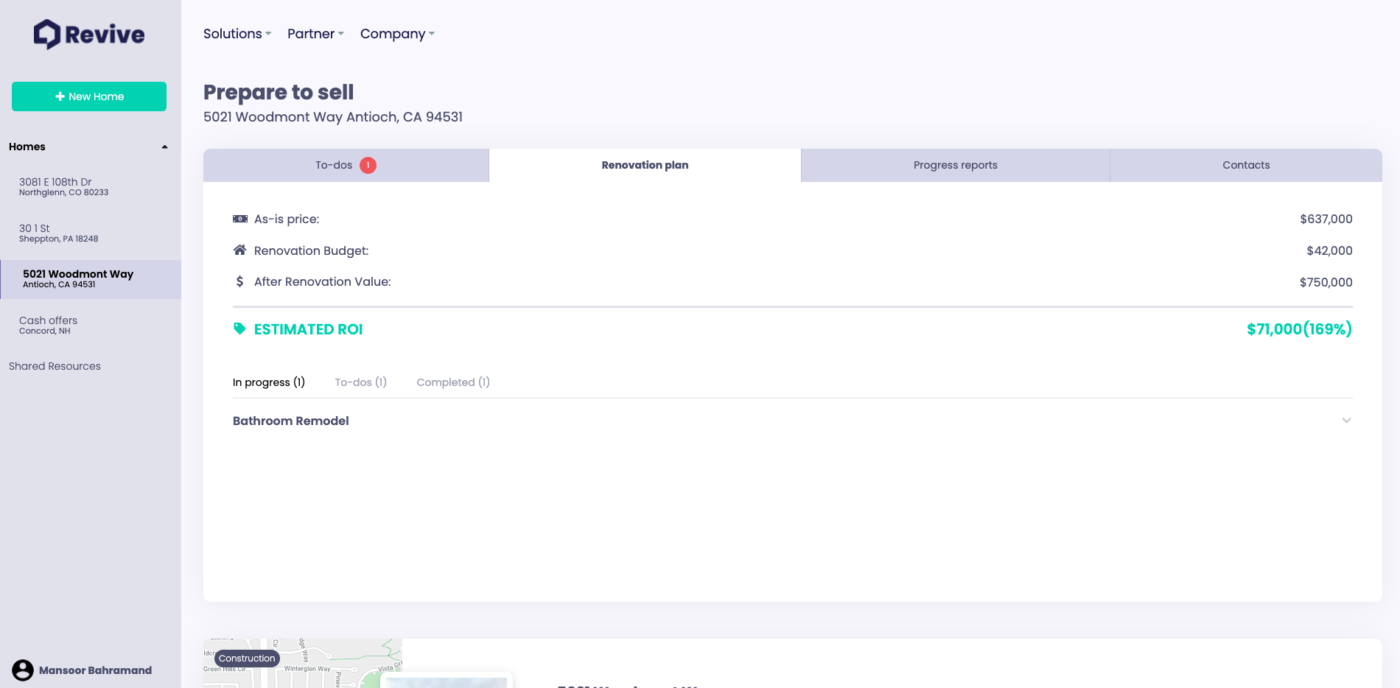This screenshot has width=1400, height=688.
Task: Expand the Bathroom Remodel item
Action: (1345, 420)
